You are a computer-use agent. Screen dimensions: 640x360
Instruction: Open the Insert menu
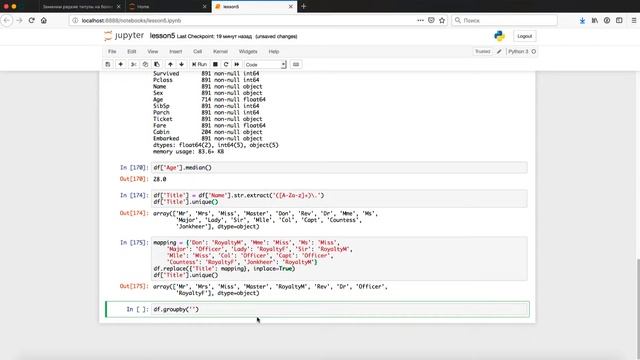(176, 51)
